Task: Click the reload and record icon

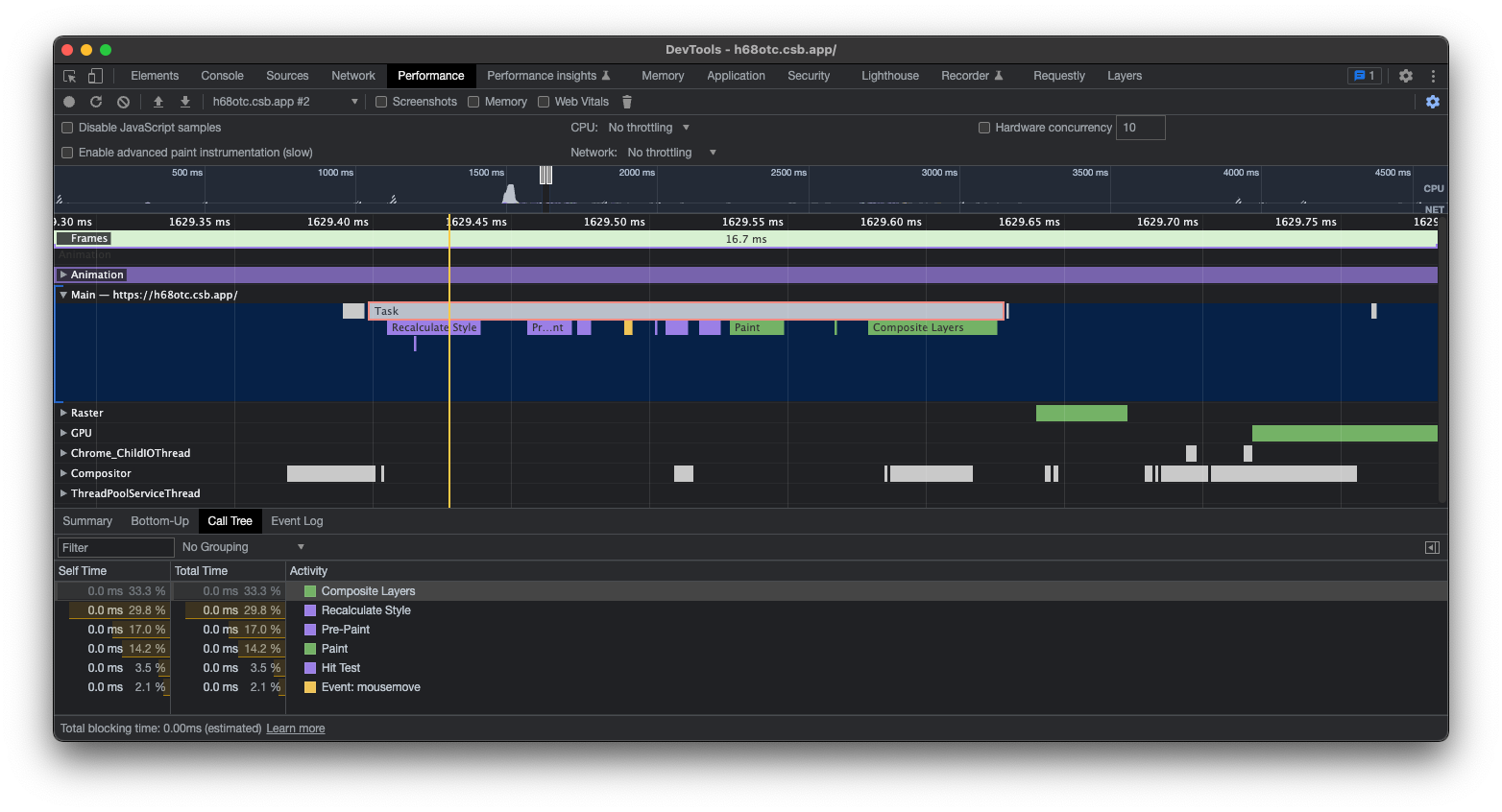Action: [x=95, y=101]
